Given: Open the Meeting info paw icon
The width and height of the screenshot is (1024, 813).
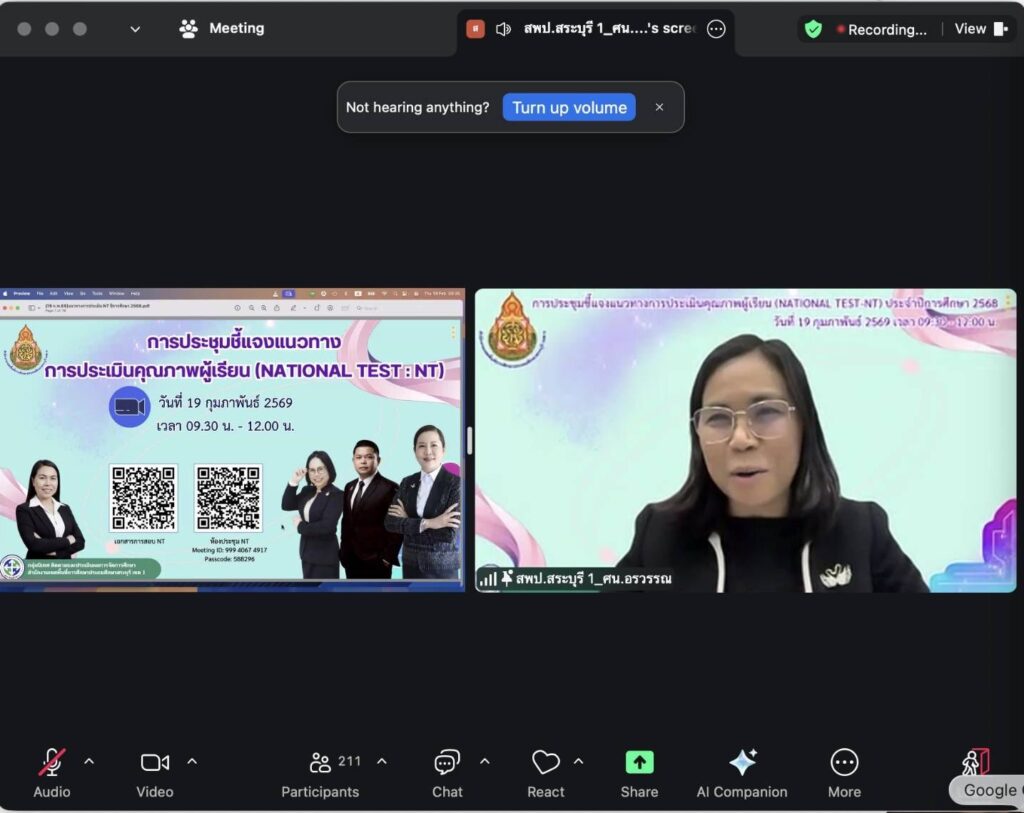Looking at the screenshot, I should pos(188,28).
